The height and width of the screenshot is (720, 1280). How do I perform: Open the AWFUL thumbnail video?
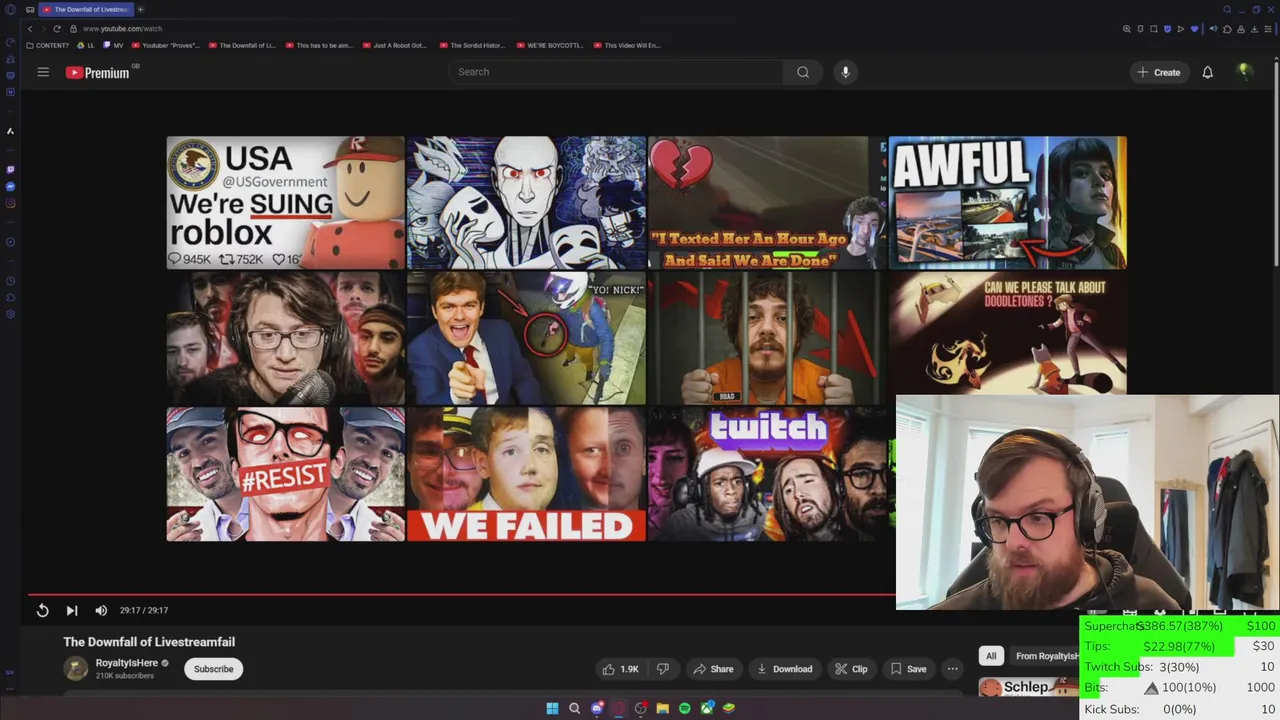pos(1007,203)
